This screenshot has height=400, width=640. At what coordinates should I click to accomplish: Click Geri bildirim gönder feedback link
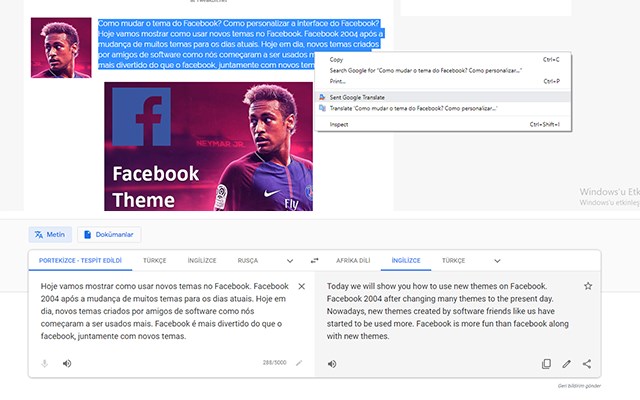click(x=579, y=386)
